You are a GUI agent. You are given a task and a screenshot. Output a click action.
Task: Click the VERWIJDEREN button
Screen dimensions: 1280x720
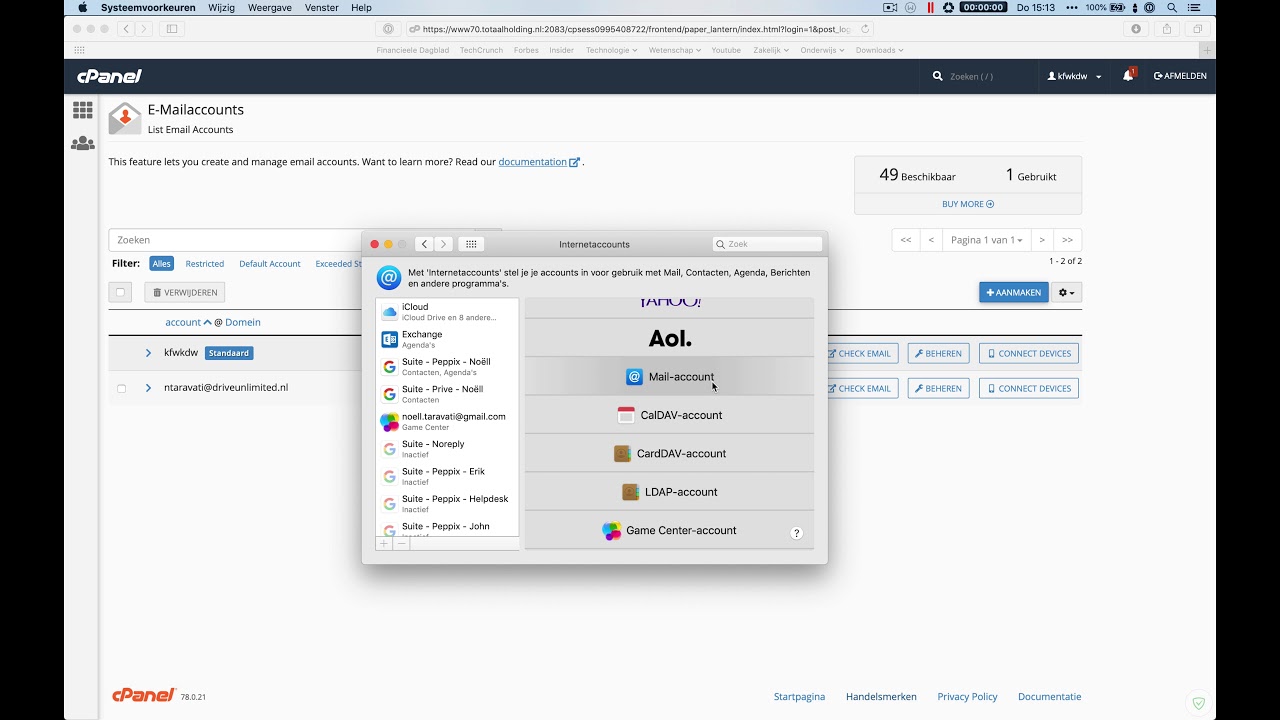[185, 292]
